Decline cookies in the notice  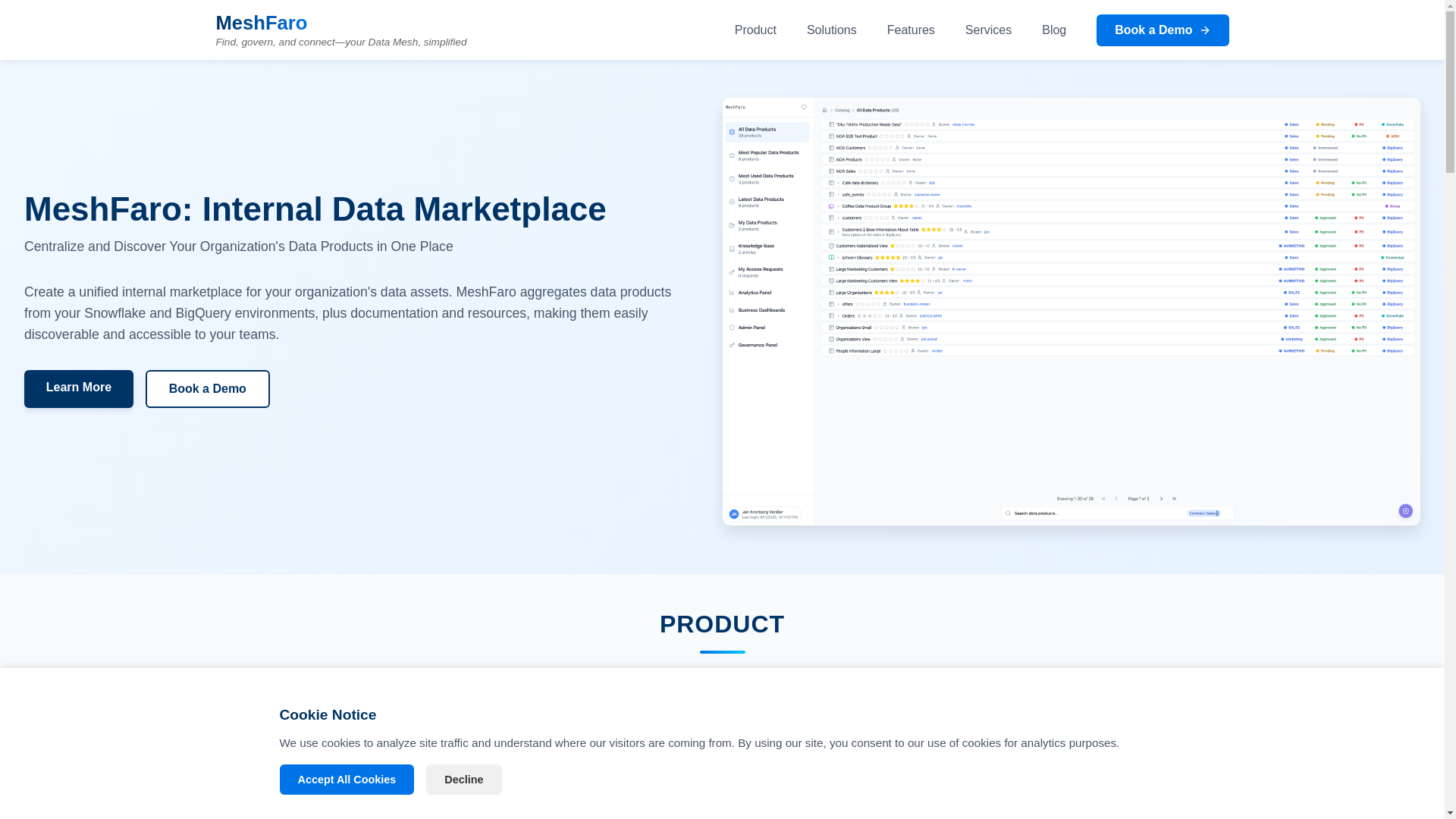click(463, 780)
